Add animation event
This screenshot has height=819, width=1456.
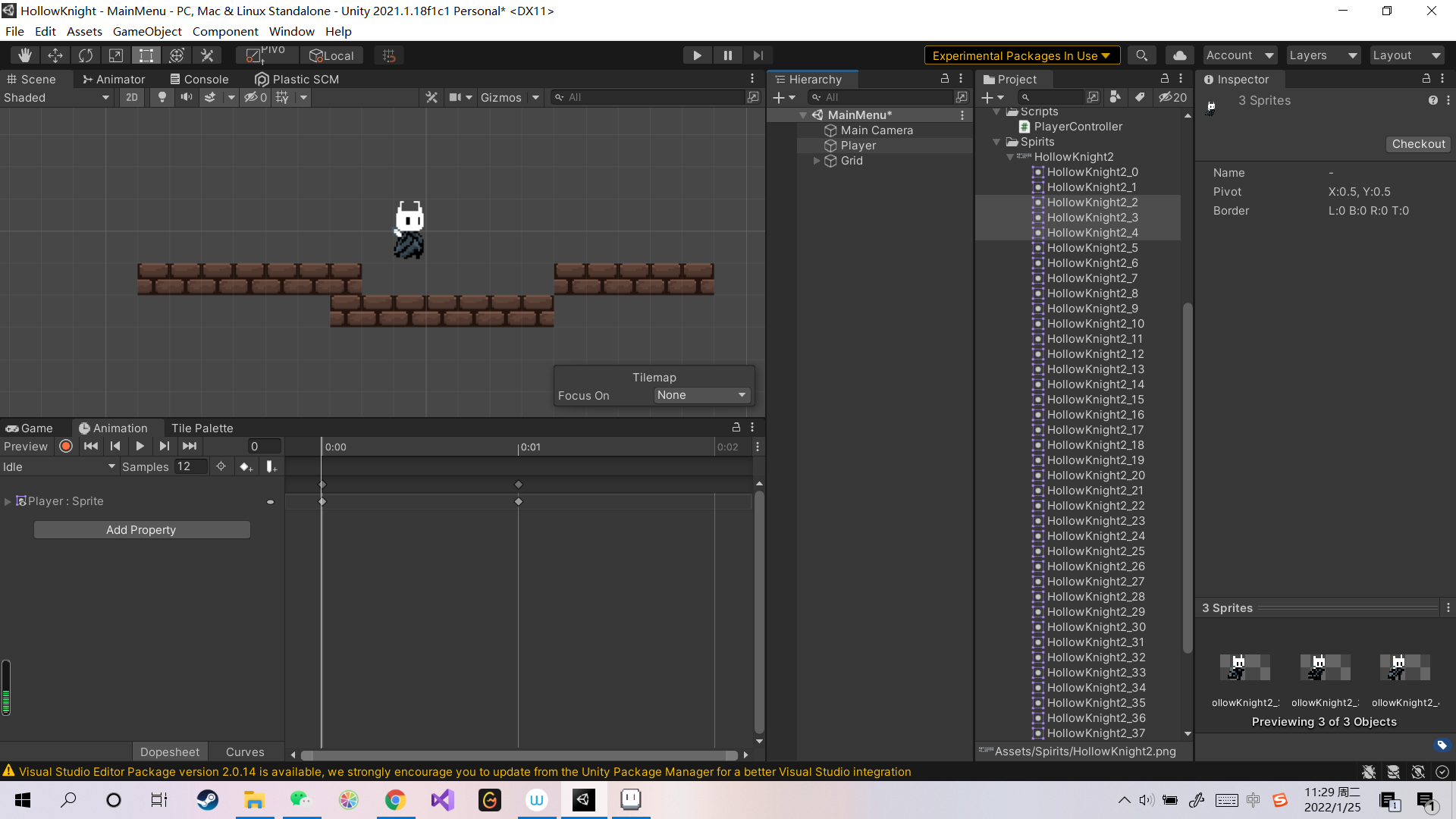(271, 466)
